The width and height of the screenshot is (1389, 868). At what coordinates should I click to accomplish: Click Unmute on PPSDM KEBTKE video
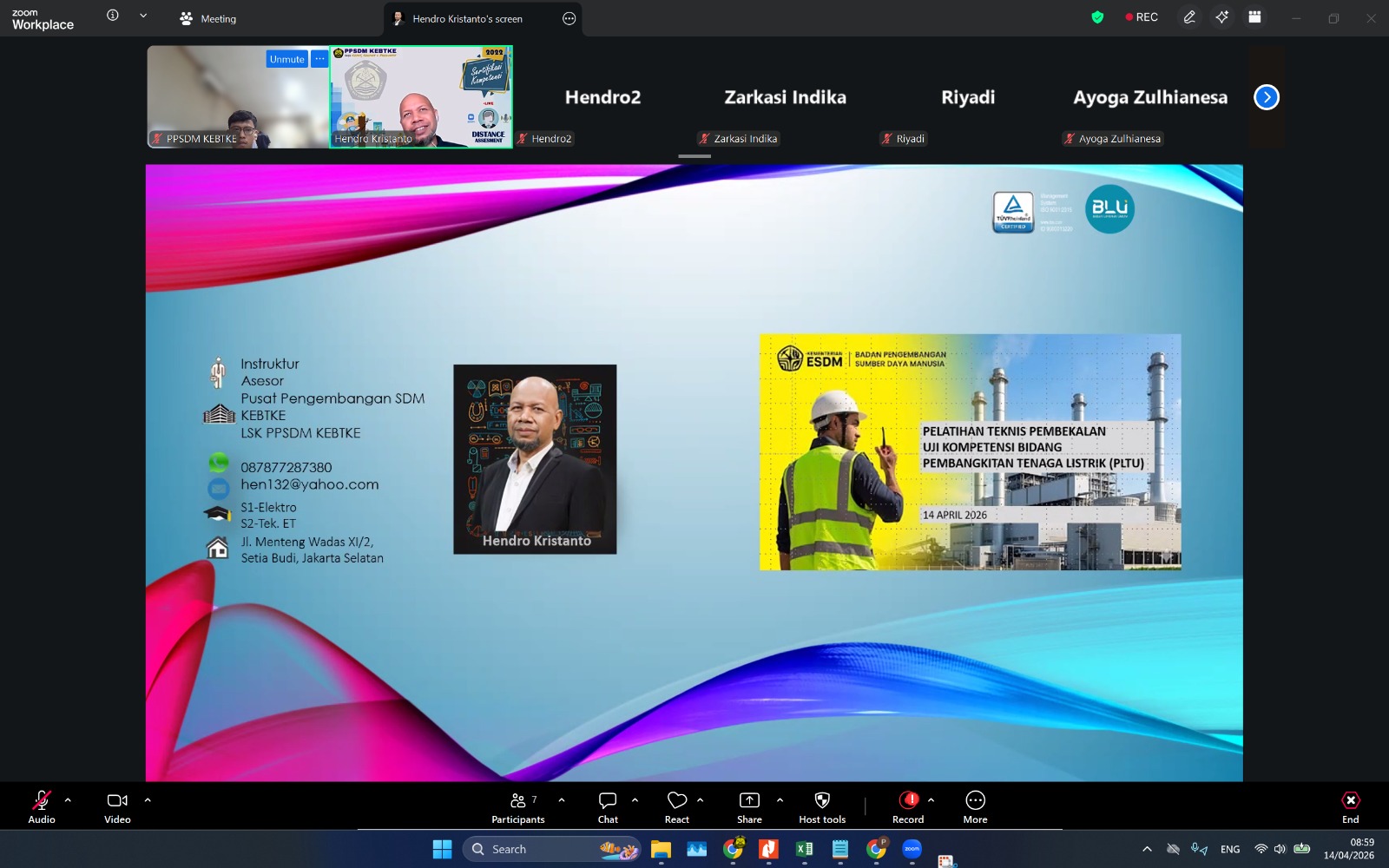point(286,59)
